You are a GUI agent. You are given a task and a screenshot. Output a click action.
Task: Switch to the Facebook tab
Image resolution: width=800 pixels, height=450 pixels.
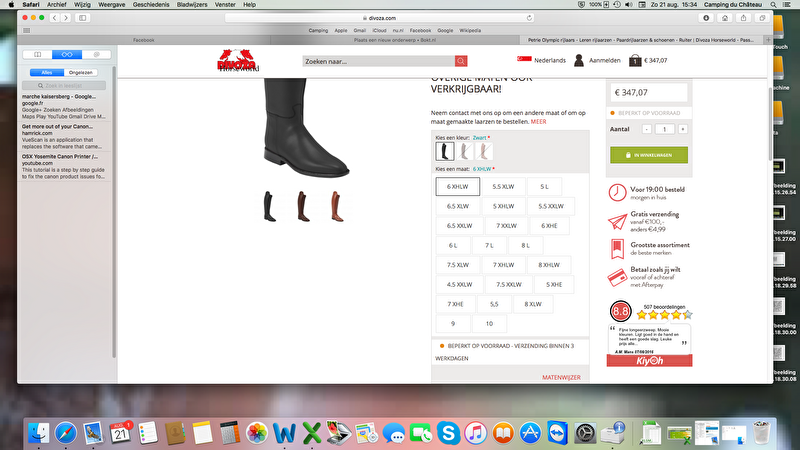pyautogui.click(x=143, y=40)
